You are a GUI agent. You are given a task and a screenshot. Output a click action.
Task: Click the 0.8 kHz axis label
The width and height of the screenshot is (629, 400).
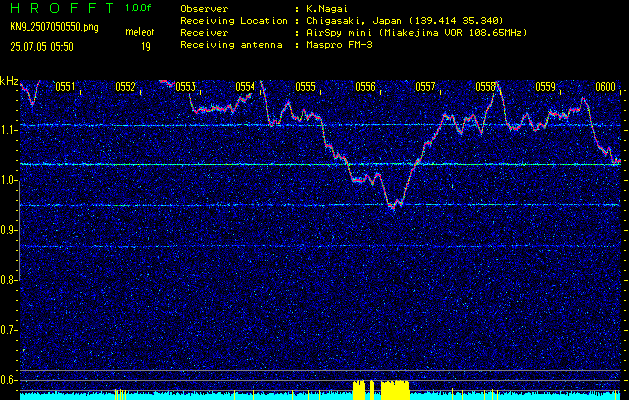(9, 280)
